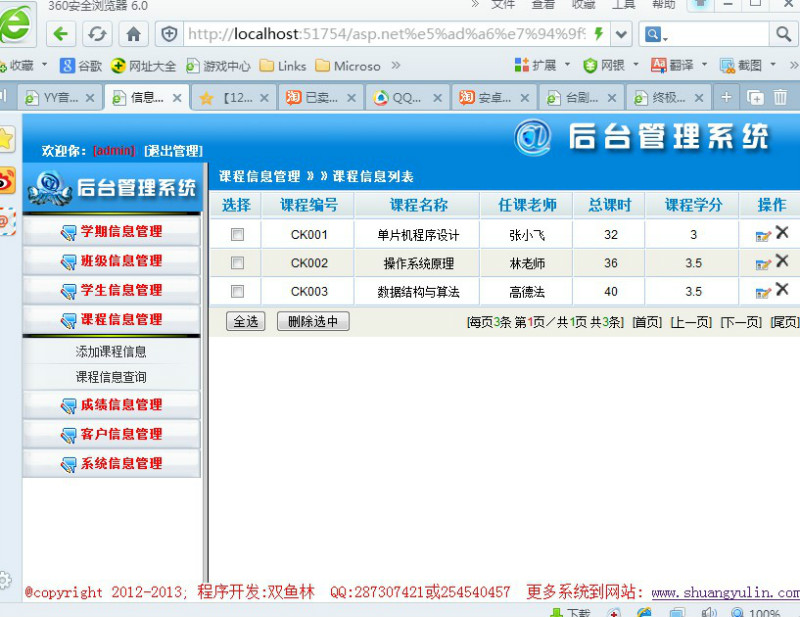Expand the 扩展 extensions dropdown
The height and width of the screenshot is (617, 800).
[567, 65]
